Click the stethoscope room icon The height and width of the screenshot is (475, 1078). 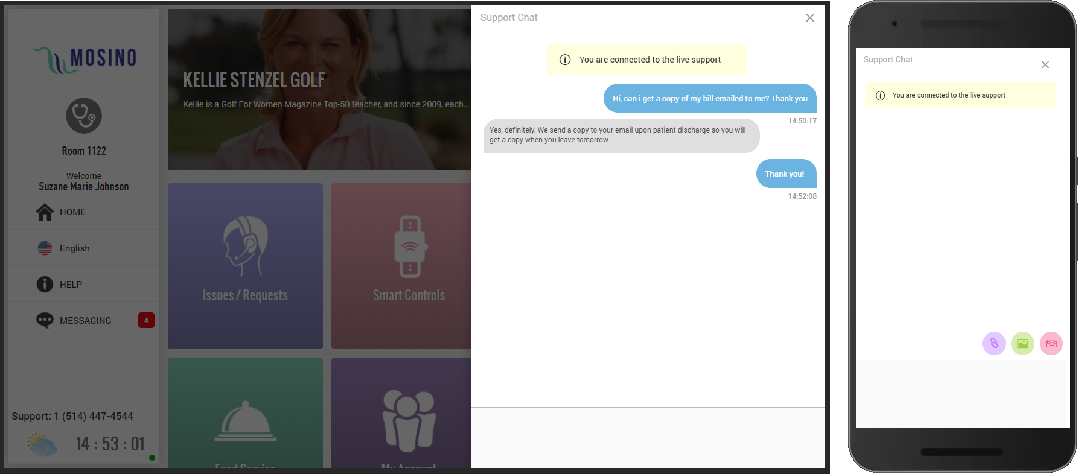84,116
